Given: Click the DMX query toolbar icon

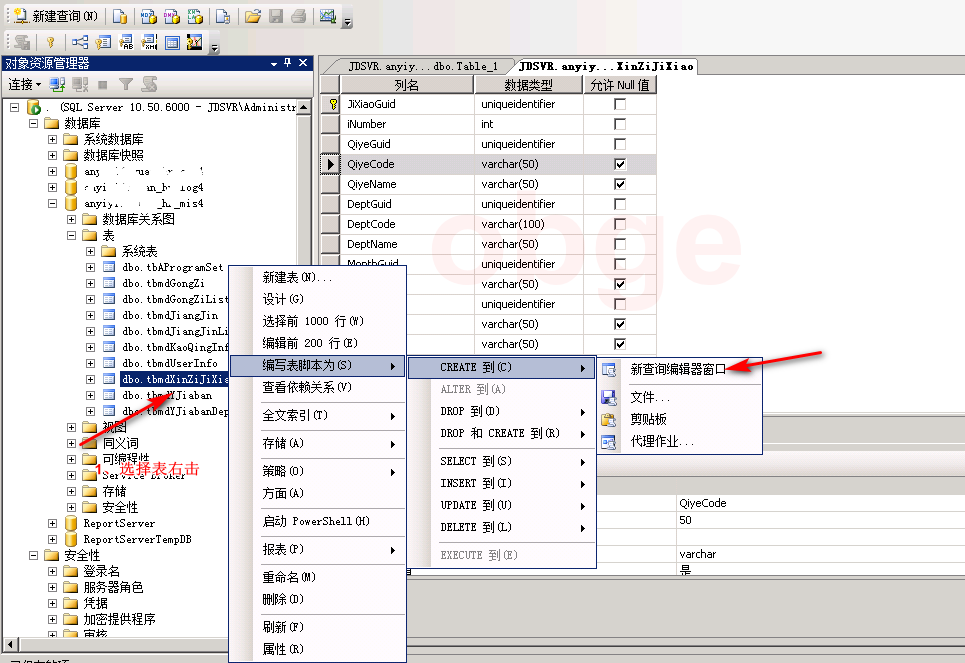Looking at the screenshot, I should coord(172,16).
